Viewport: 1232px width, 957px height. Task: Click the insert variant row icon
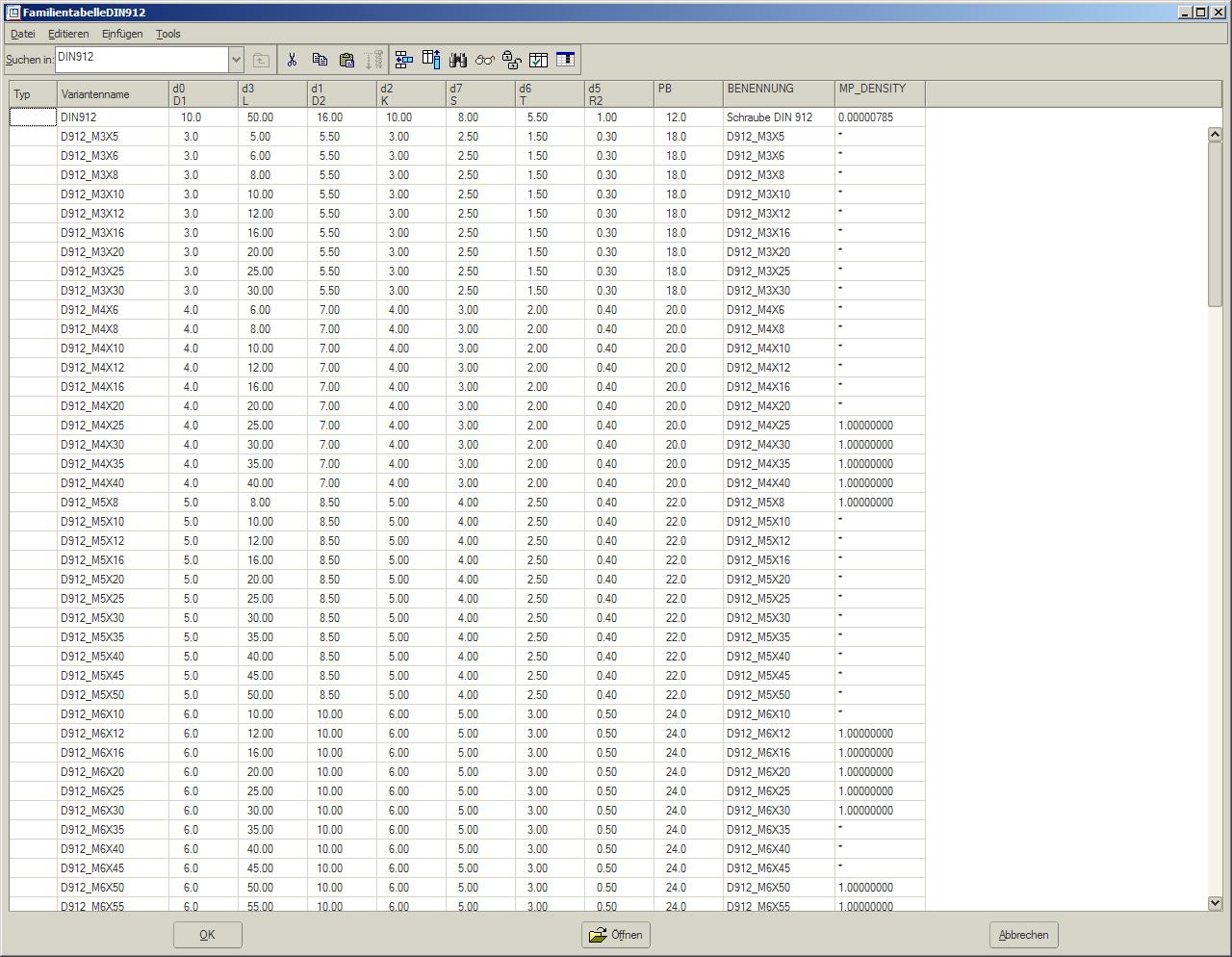point(404,60)
